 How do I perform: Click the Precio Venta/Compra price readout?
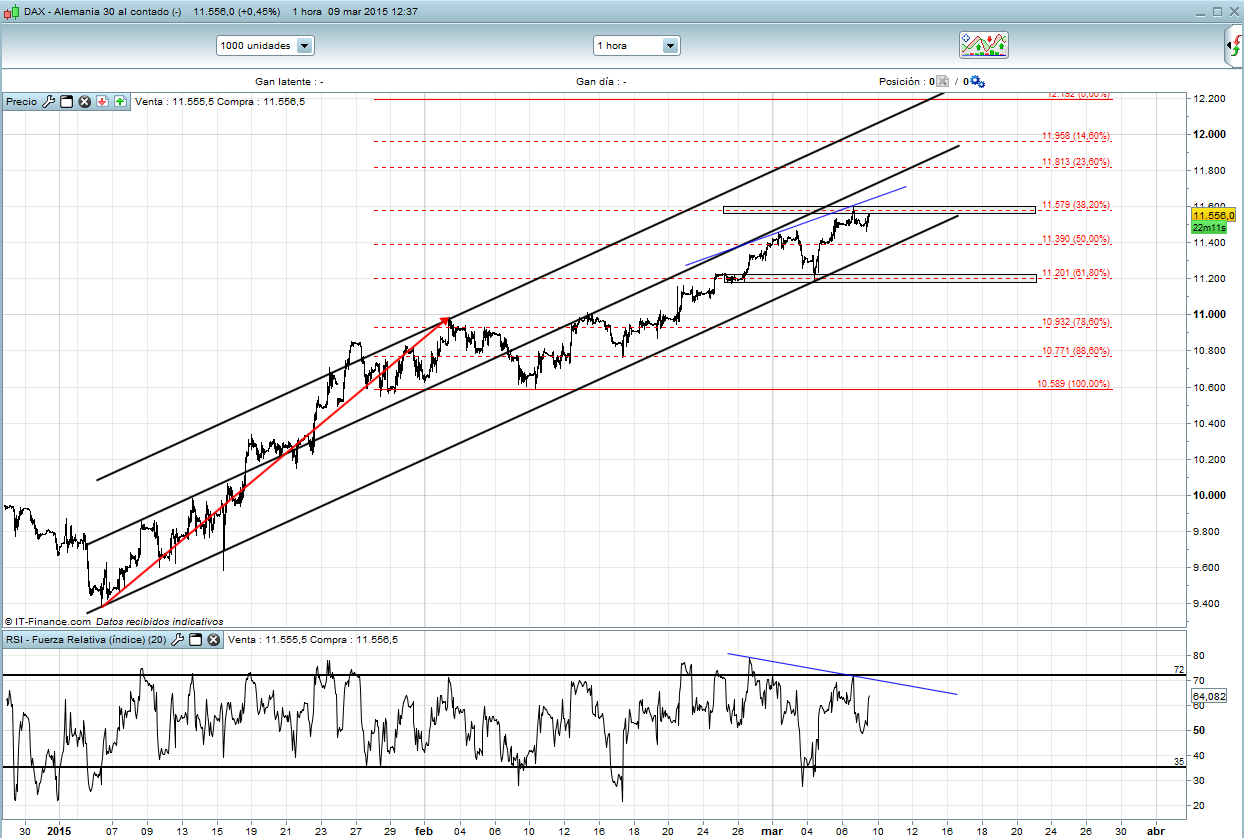pyautogui.click(x=219, y=102)
